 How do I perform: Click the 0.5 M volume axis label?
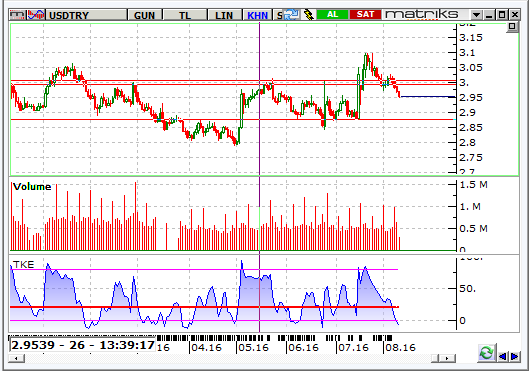point(473,229)
